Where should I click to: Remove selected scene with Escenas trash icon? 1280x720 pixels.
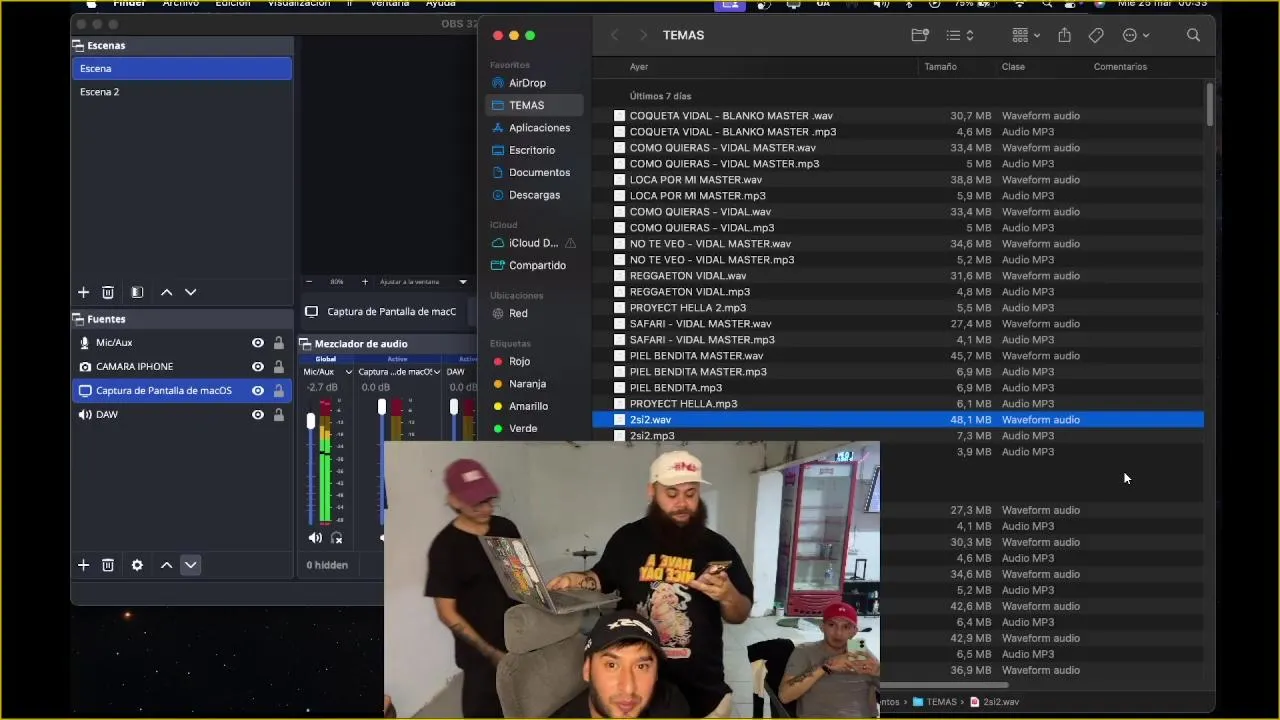108,292
